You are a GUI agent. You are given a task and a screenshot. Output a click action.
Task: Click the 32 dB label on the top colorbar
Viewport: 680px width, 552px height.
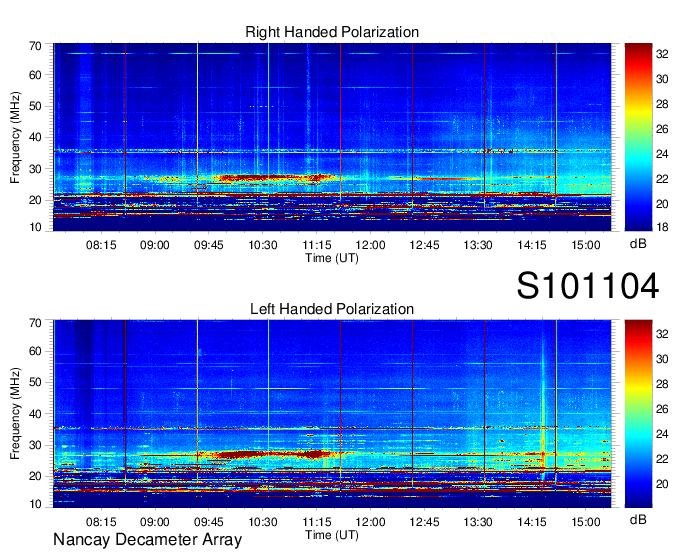[x=662, y=54]
